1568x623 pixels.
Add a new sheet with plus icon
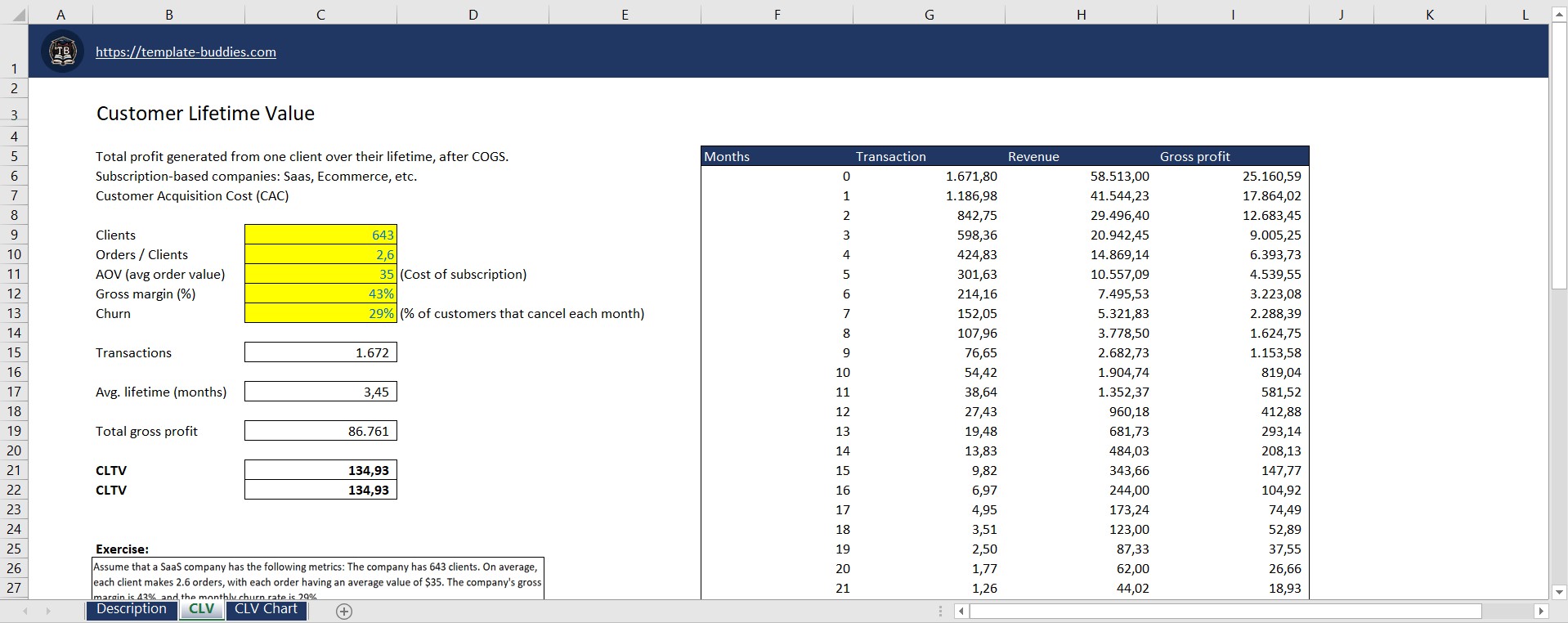point(344,612)
